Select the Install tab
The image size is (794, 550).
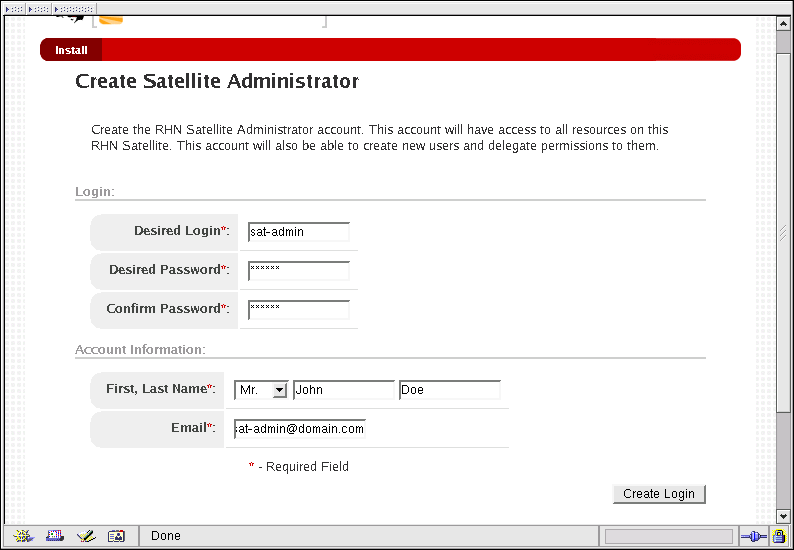(x=71, y=50)
